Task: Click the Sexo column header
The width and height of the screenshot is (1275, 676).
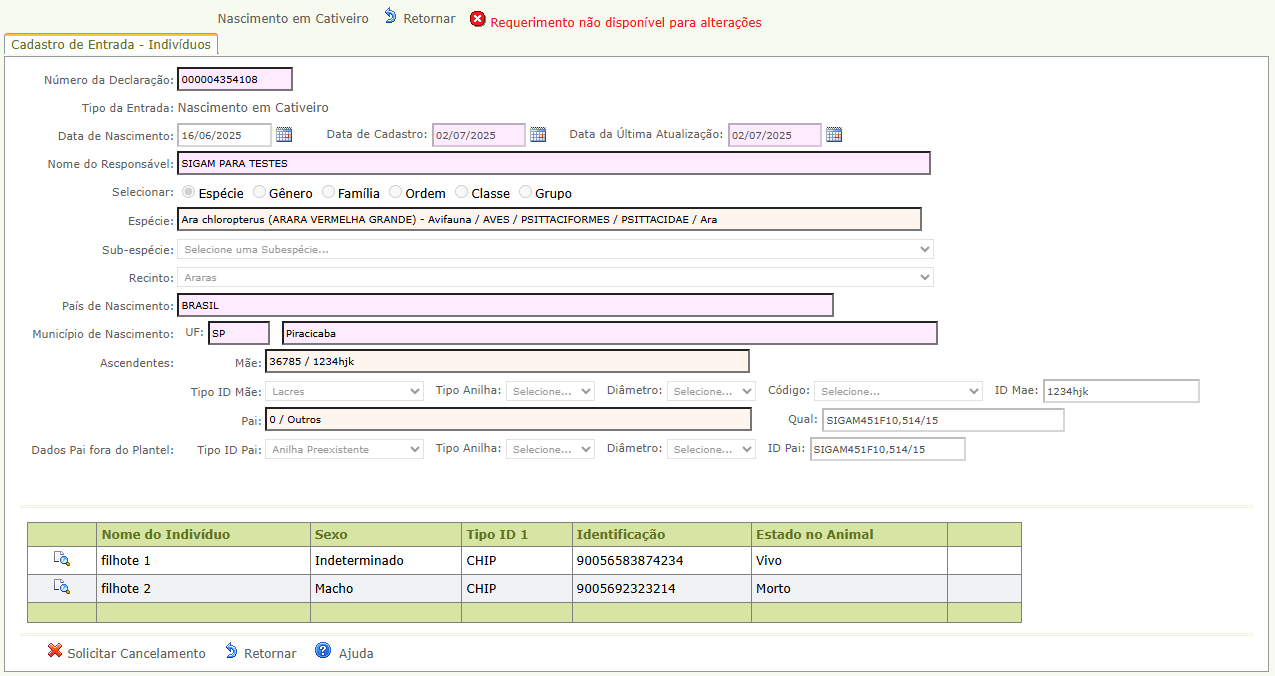Action: tap(331, 534)
